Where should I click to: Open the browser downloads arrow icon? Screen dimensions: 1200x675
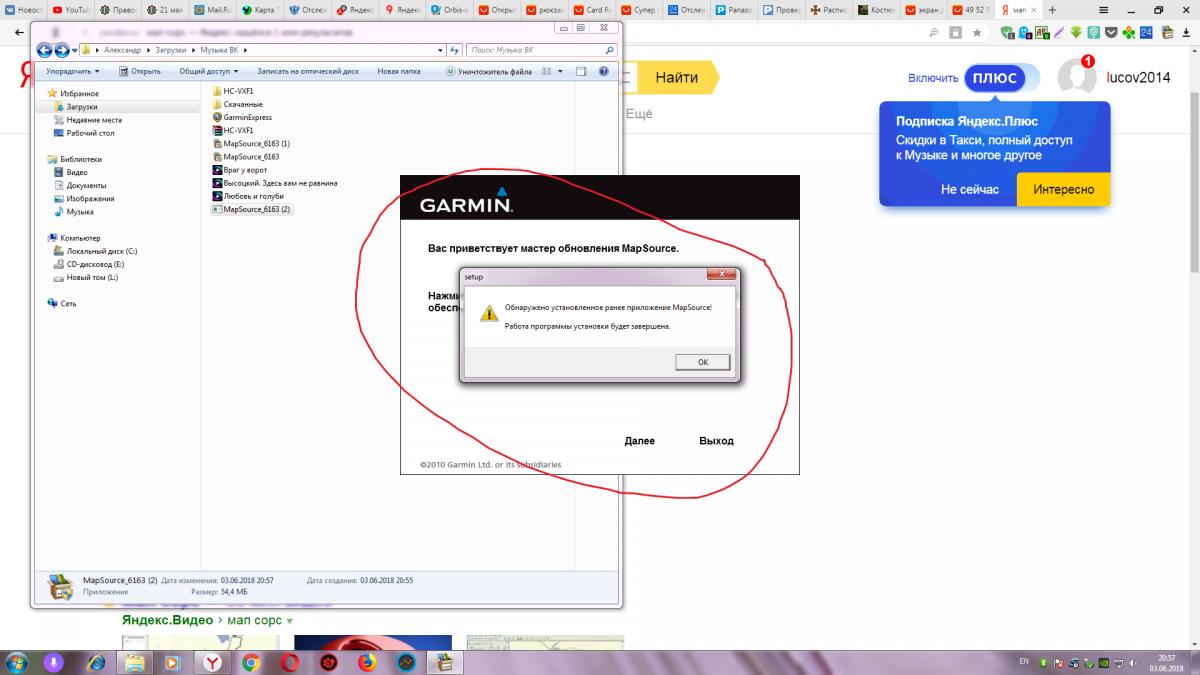[1184, 32]
